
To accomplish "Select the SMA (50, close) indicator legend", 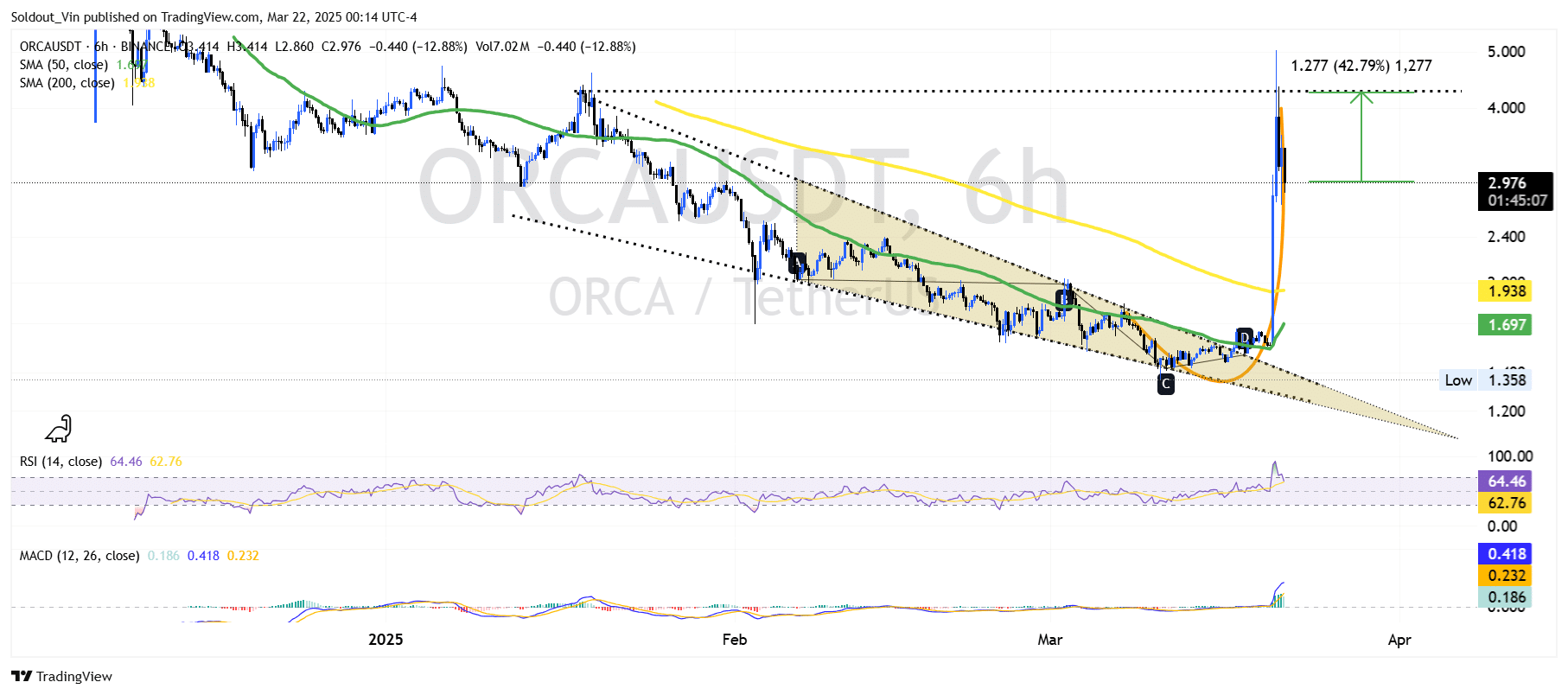I will (64, 65).
